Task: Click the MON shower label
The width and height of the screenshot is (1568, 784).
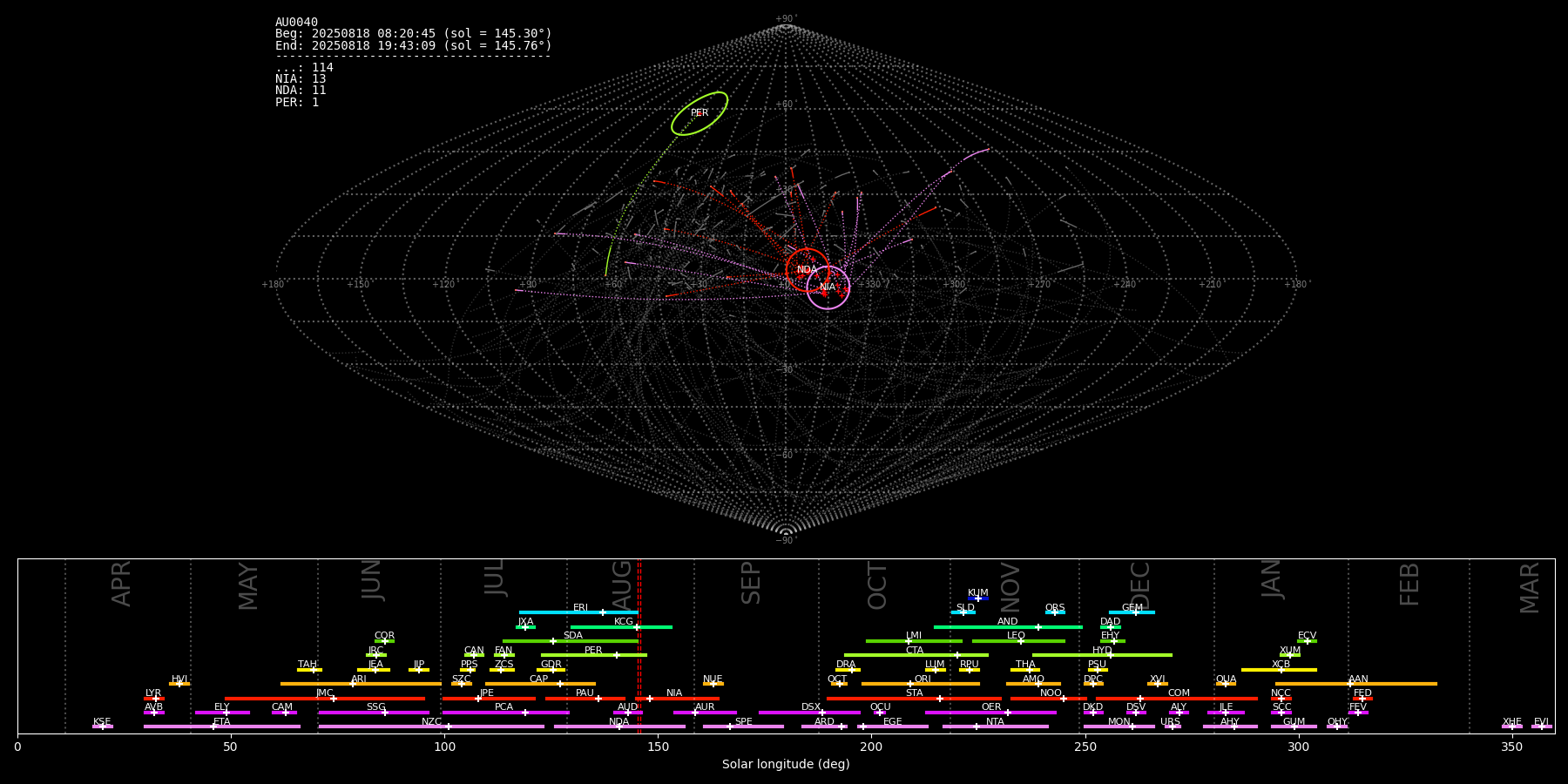Action: tap(1119, 722)
